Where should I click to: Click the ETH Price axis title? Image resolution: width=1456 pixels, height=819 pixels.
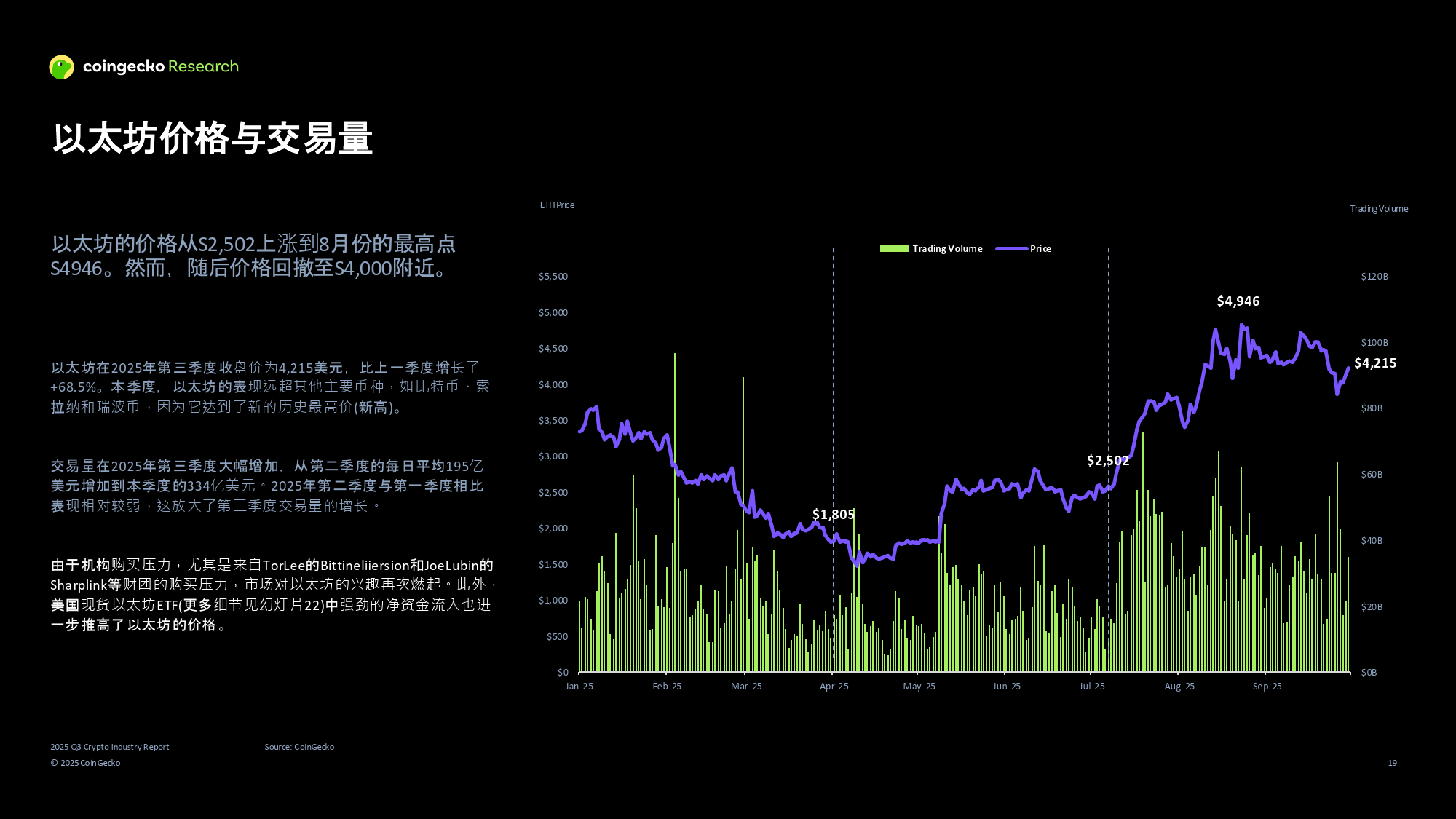tap(557, 205)
